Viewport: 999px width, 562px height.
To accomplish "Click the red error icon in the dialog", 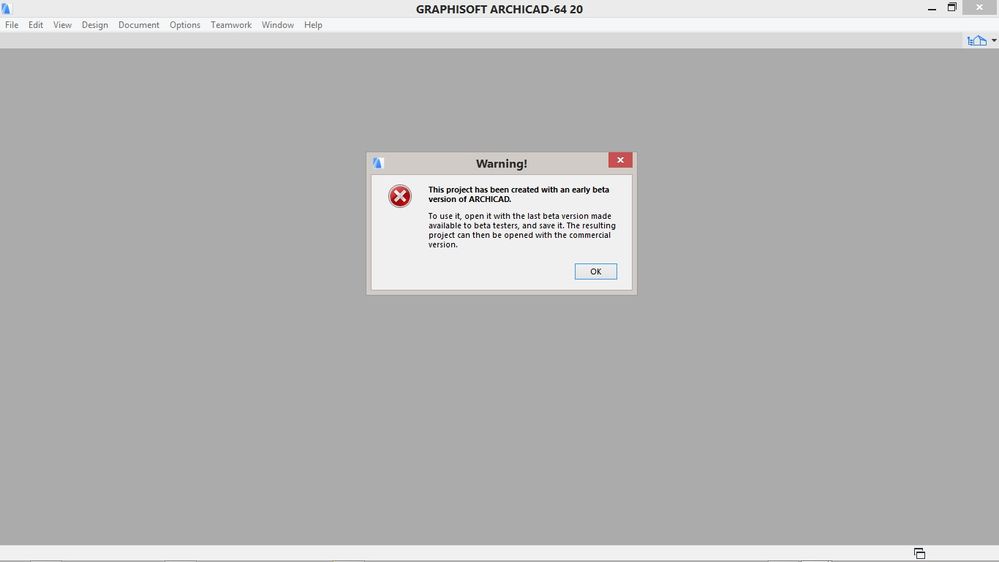I will (400, 196).
